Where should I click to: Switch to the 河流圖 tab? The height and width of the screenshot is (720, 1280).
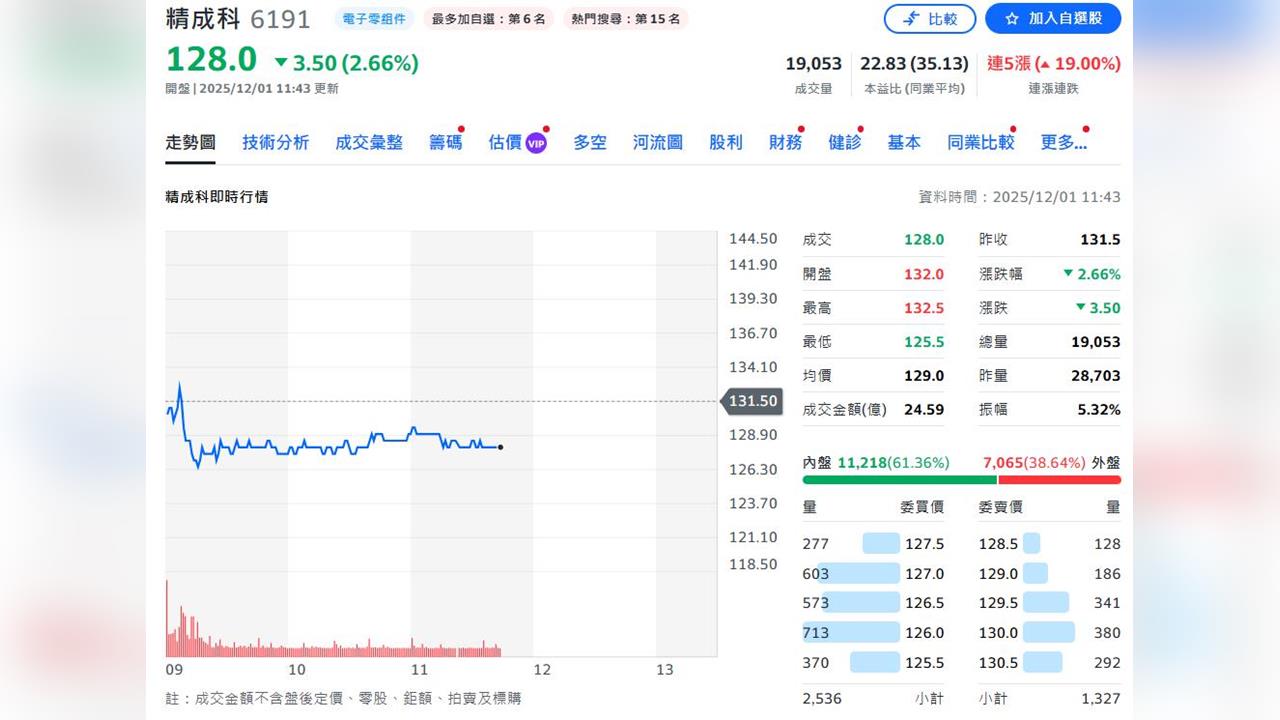656,142
